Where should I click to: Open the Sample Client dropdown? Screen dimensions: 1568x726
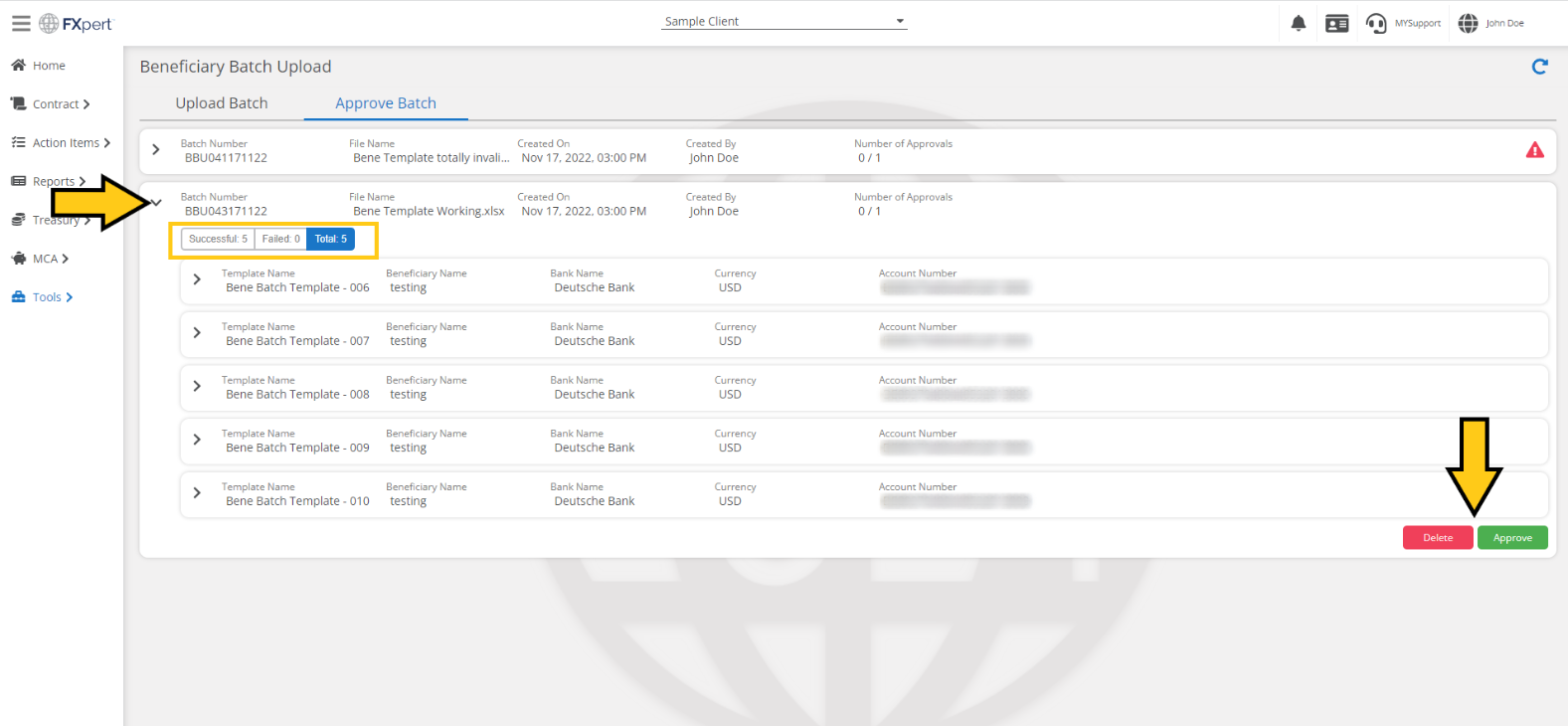click(x=784, y=21)
